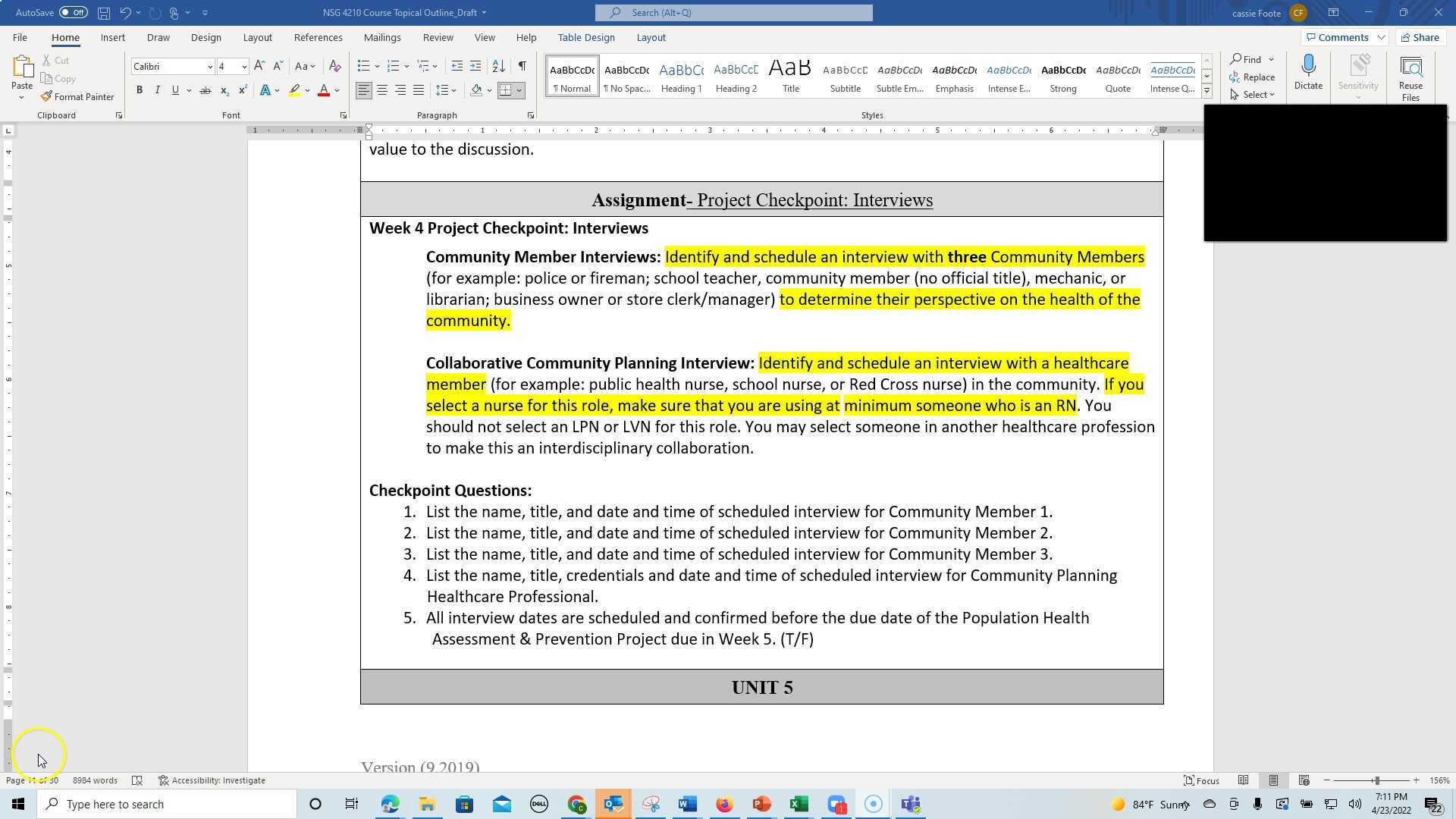Run Accessibility: Investigate check

212,780
